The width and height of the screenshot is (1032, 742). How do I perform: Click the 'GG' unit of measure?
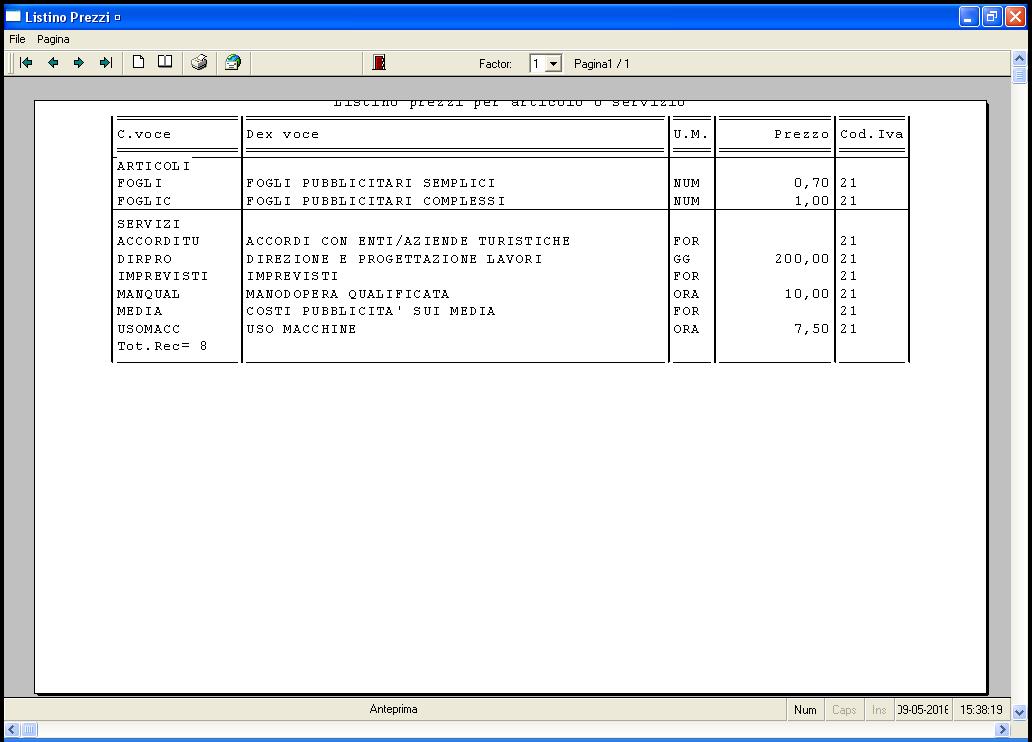(682, 259)
